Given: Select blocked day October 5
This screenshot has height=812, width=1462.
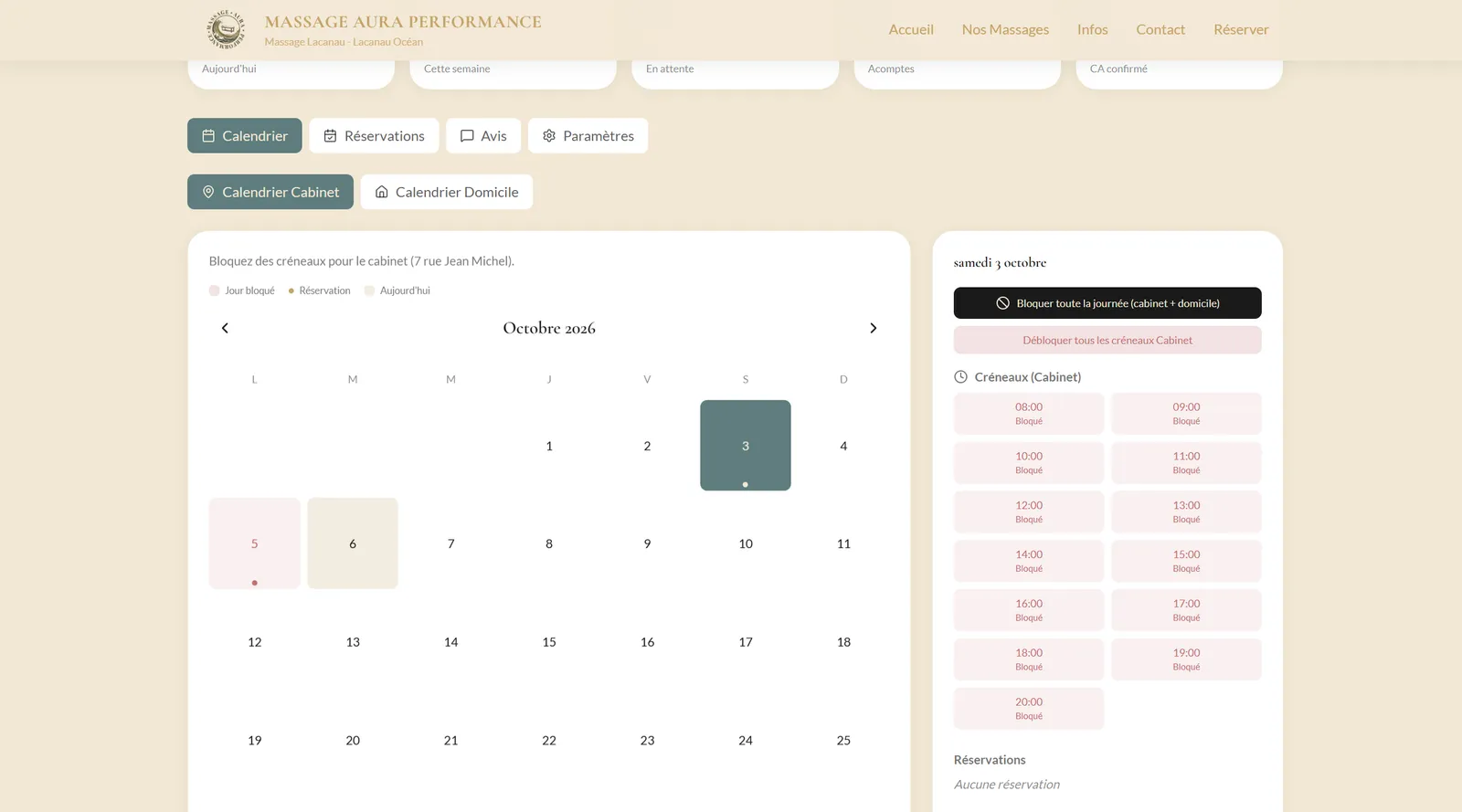Looking at the screenshot, I should (255, 543).
